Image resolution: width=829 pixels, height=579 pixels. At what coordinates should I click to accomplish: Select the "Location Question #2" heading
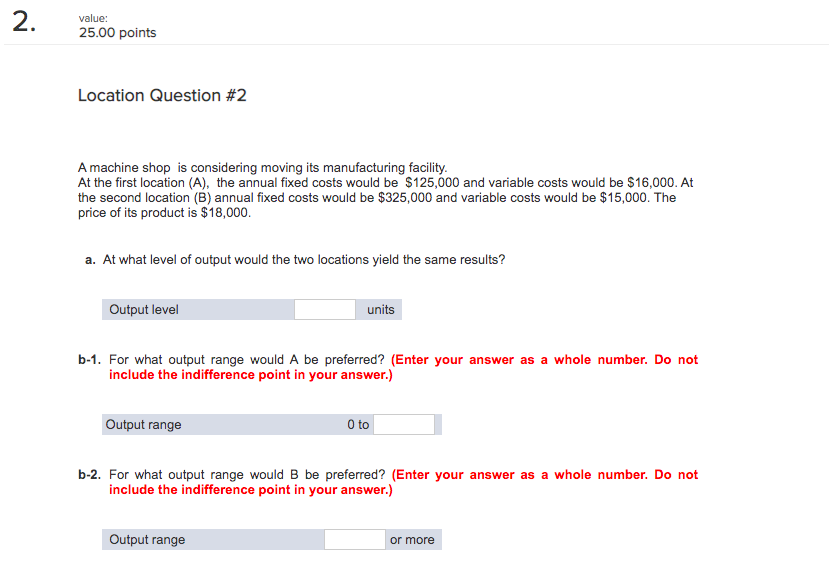[162, 95]
